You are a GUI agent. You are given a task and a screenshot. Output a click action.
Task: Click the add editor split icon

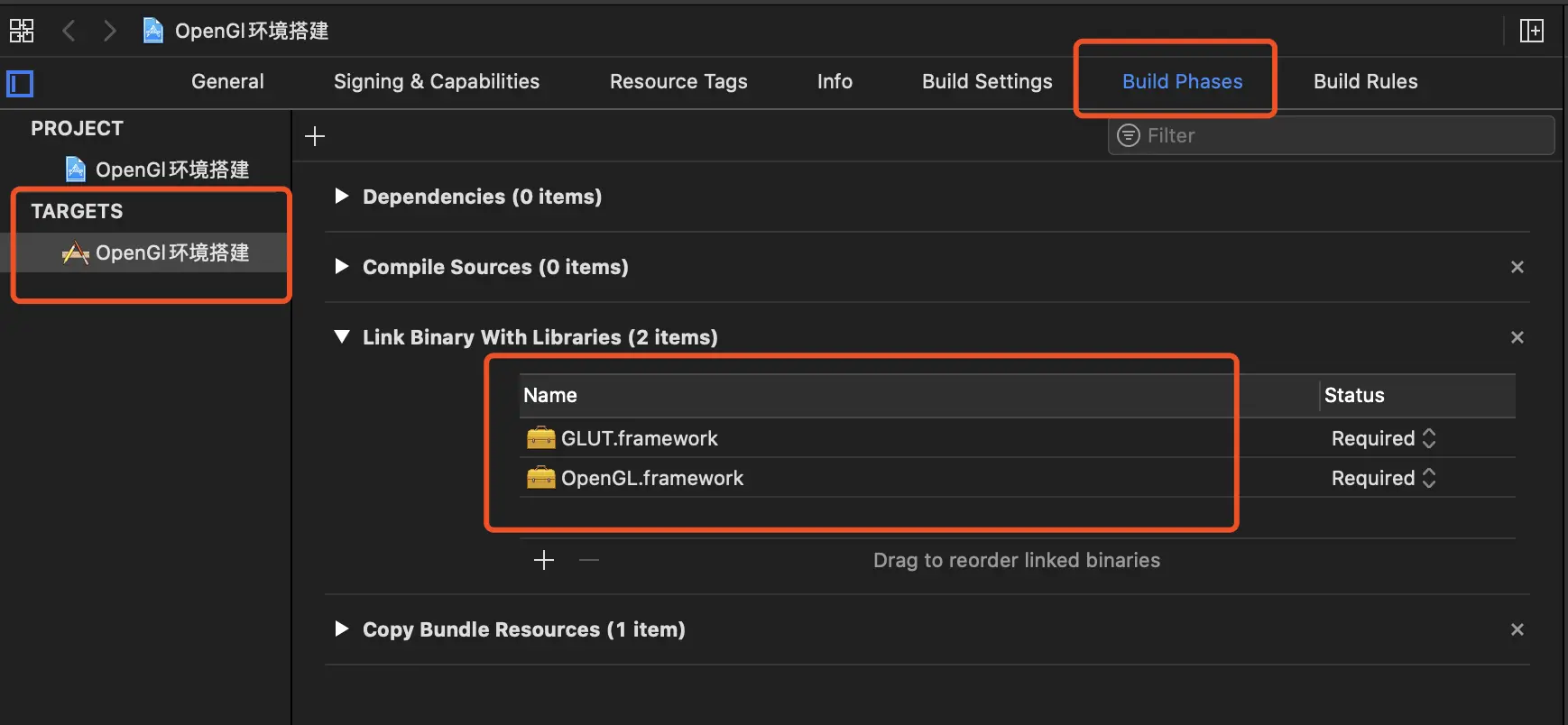click(x=1531, y=31)
